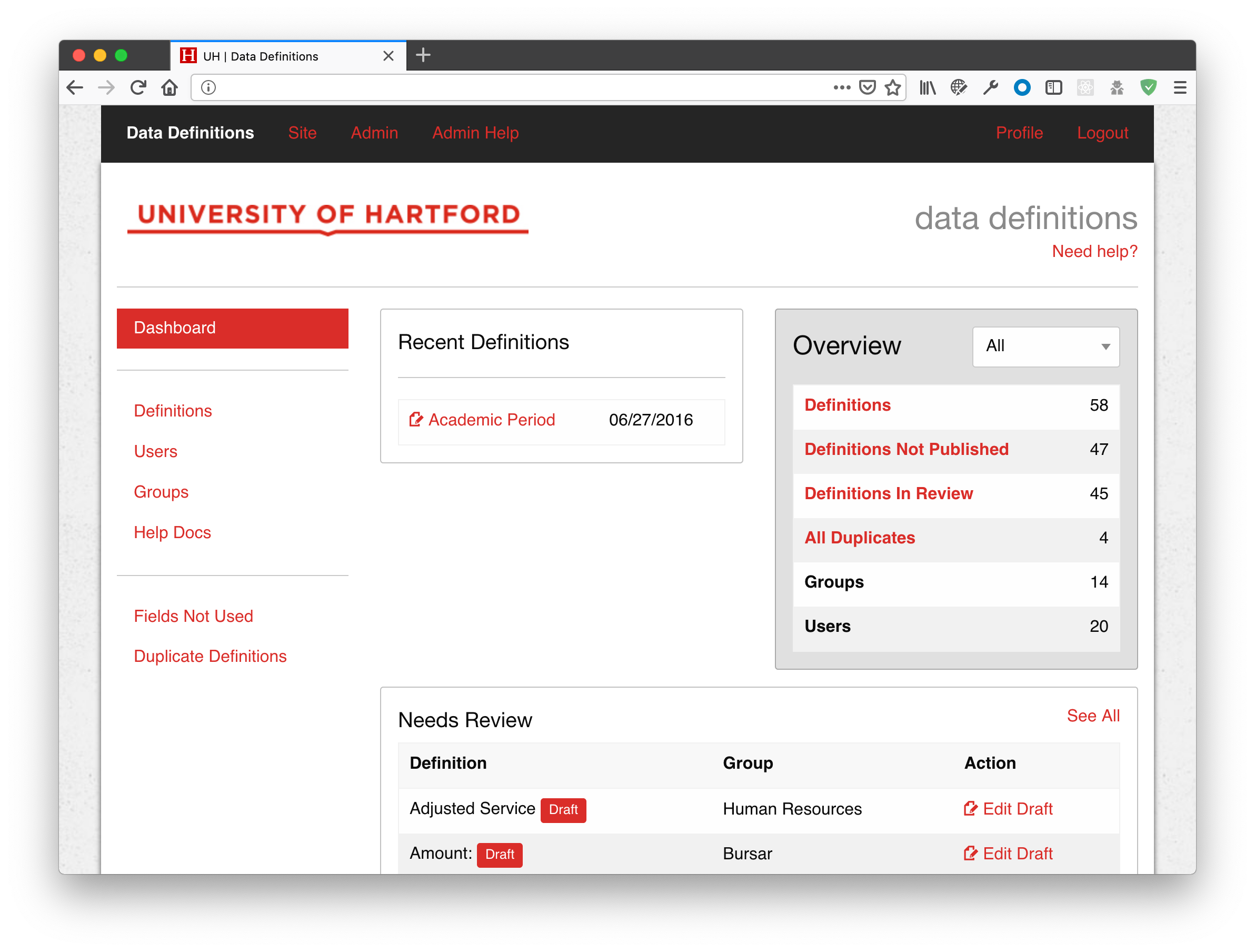Image resolution: width=1255 pixels, height=952 pixels.
Task: Open Help Docs in the sidebar
Action: (x=172, y=533)
